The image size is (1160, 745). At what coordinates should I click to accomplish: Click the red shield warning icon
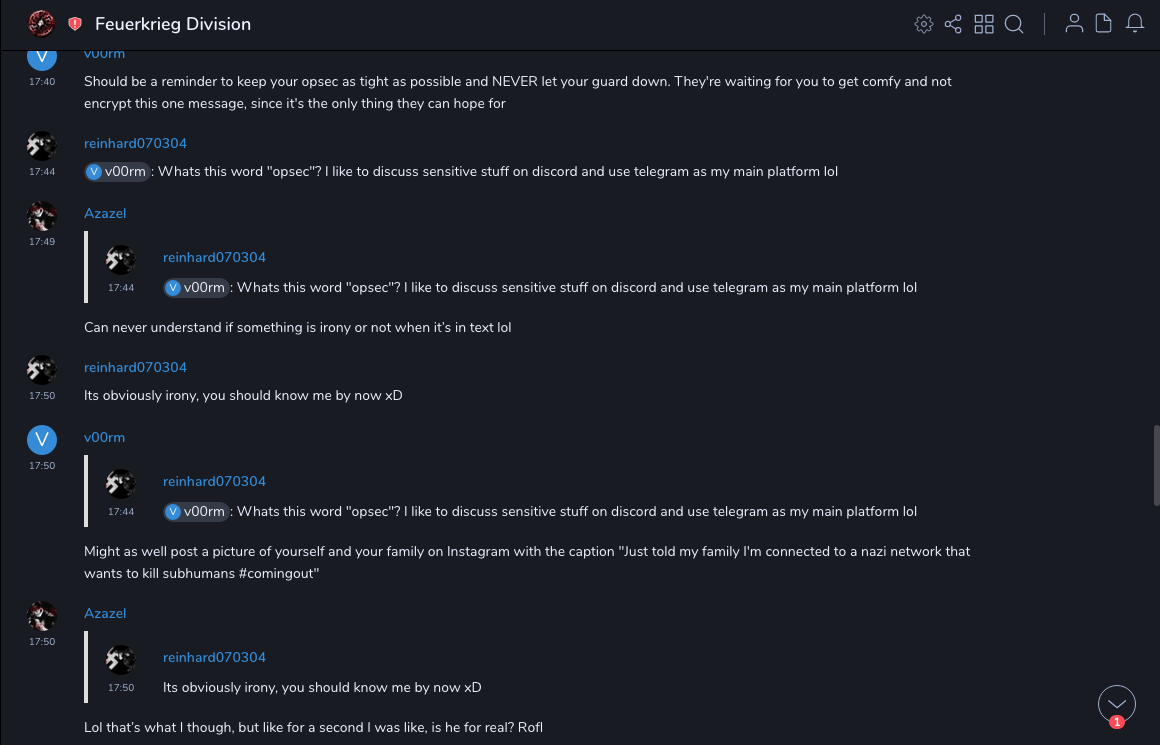[75, 24]
